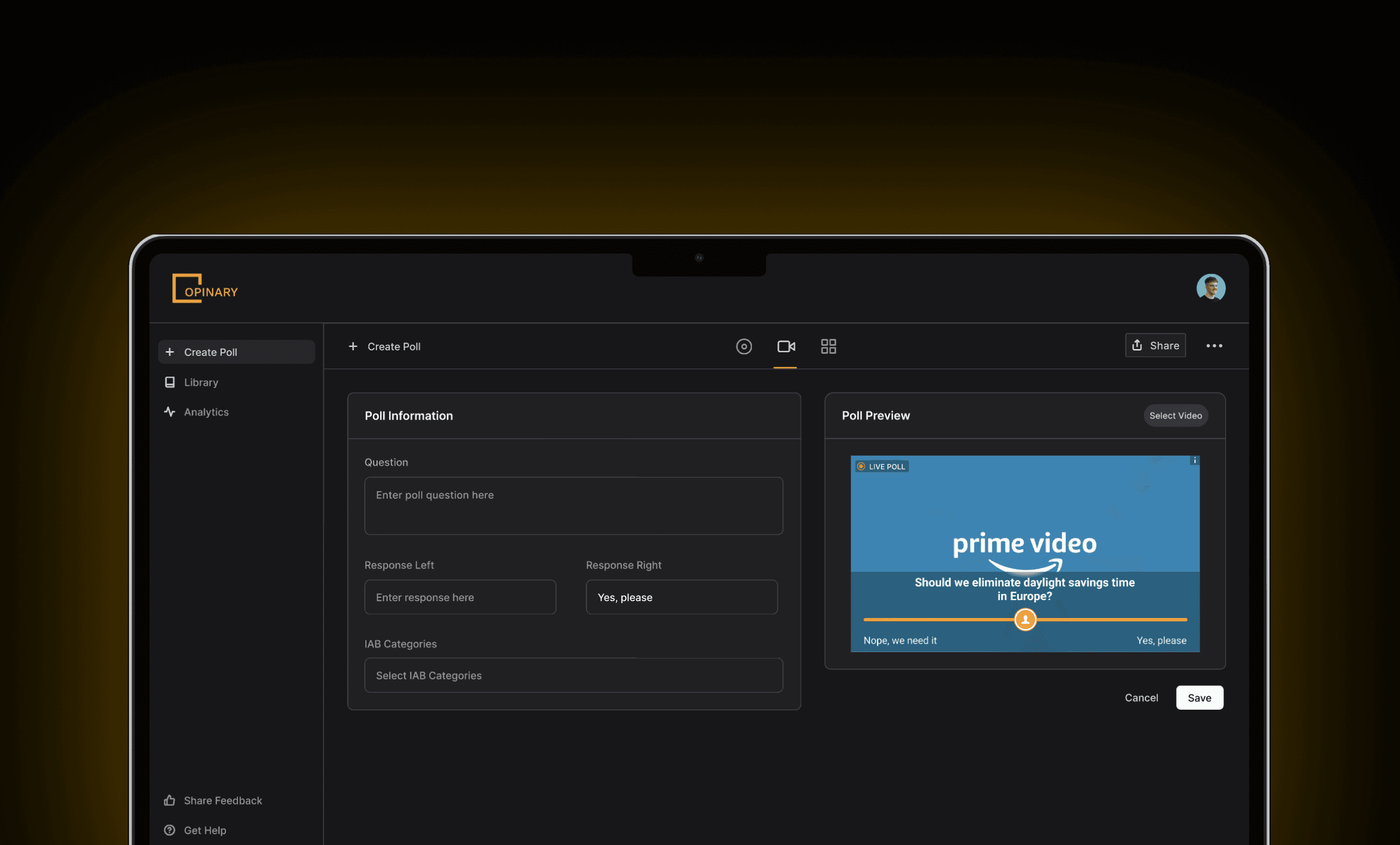This screenshot has width=1400, height=845.
Task: Open Share Feedback link
Action: [x=222, y=800]
